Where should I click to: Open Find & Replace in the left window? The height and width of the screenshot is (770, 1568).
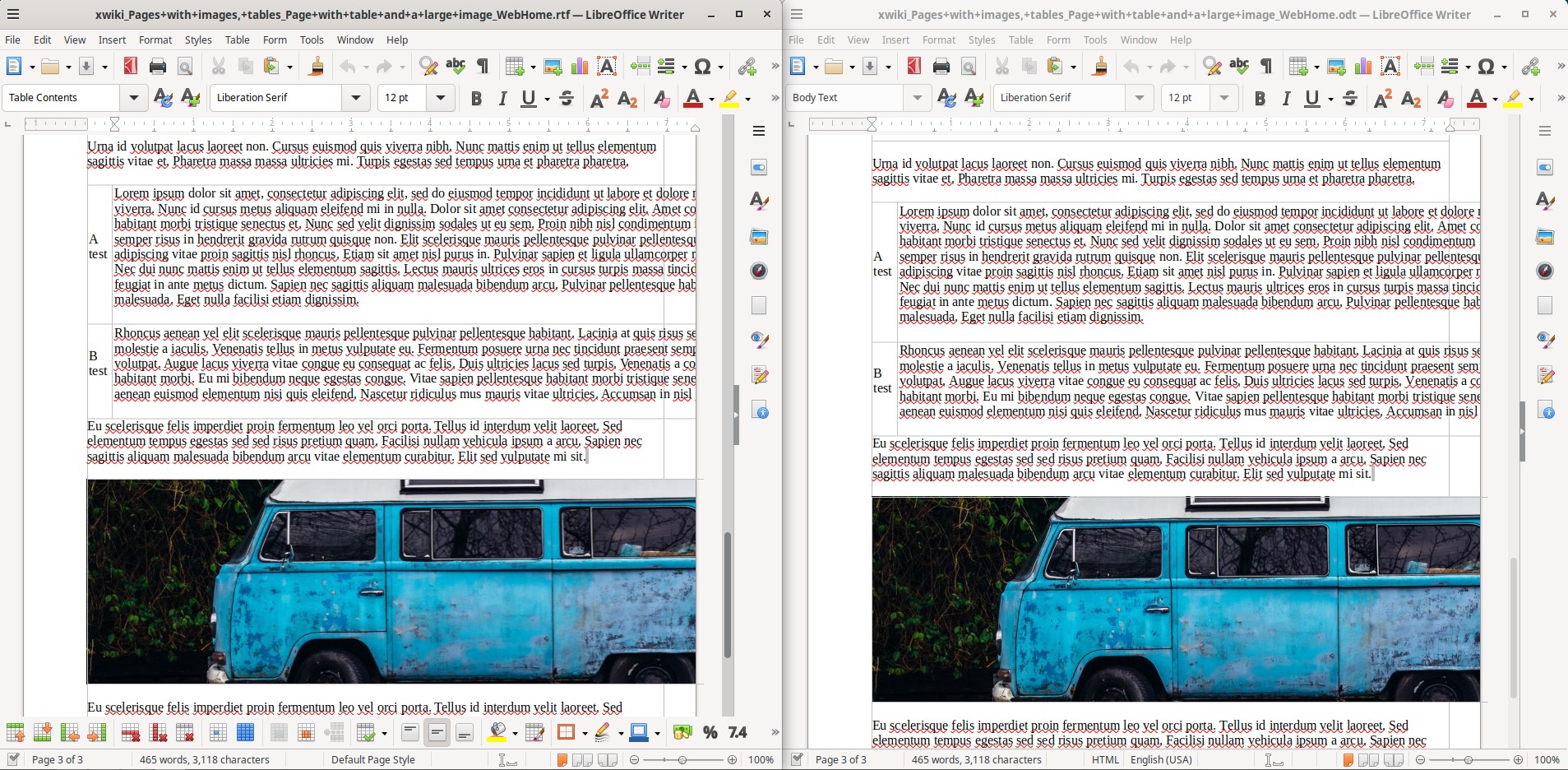tap(428, 67)
